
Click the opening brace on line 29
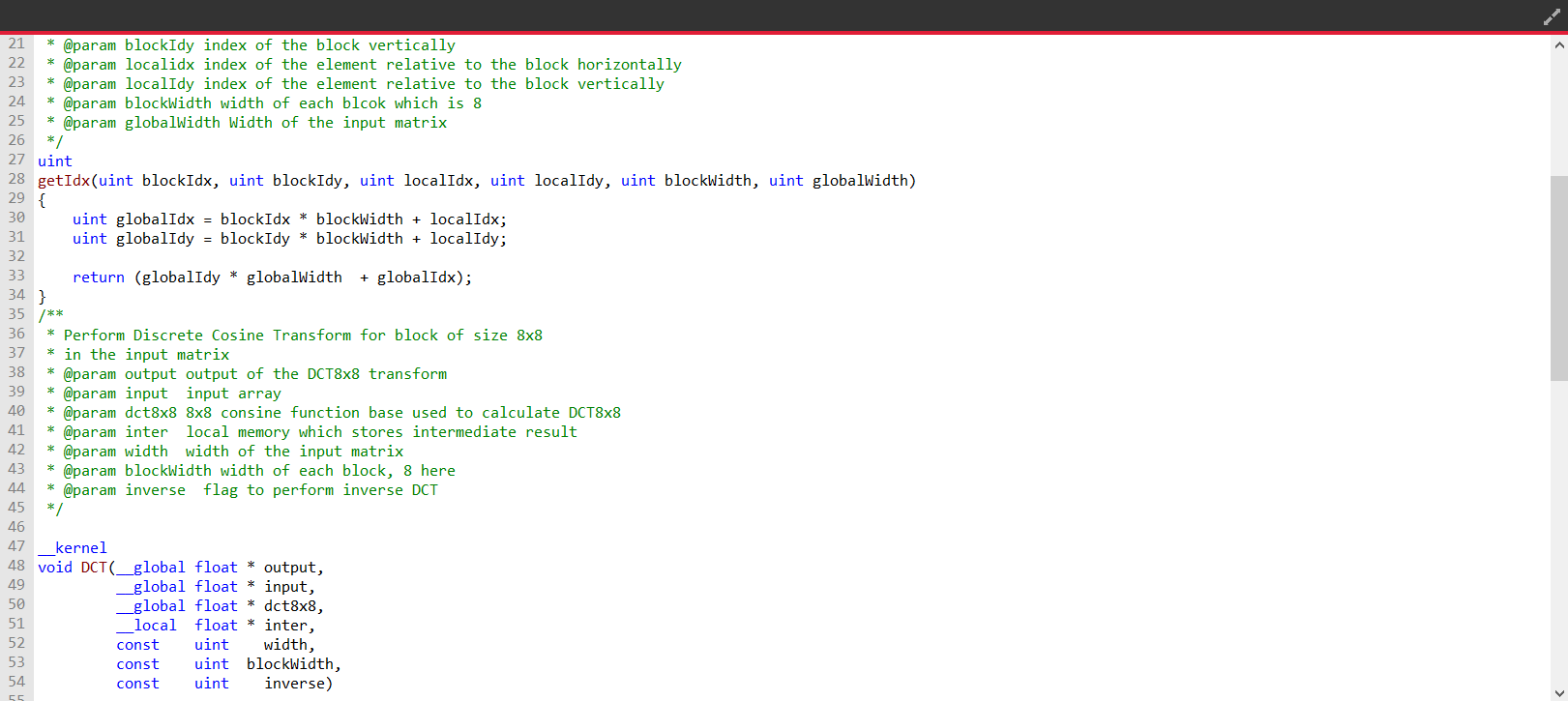pos(42,200)
